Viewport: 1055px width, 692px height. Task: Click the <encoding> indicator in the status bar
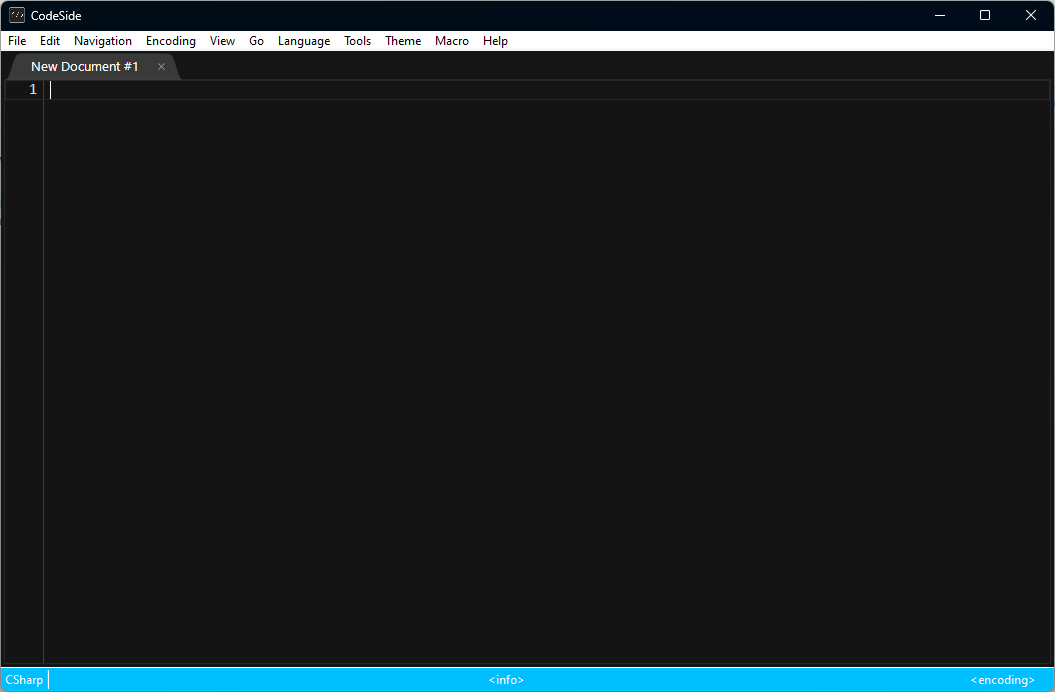click(1001, 680)
